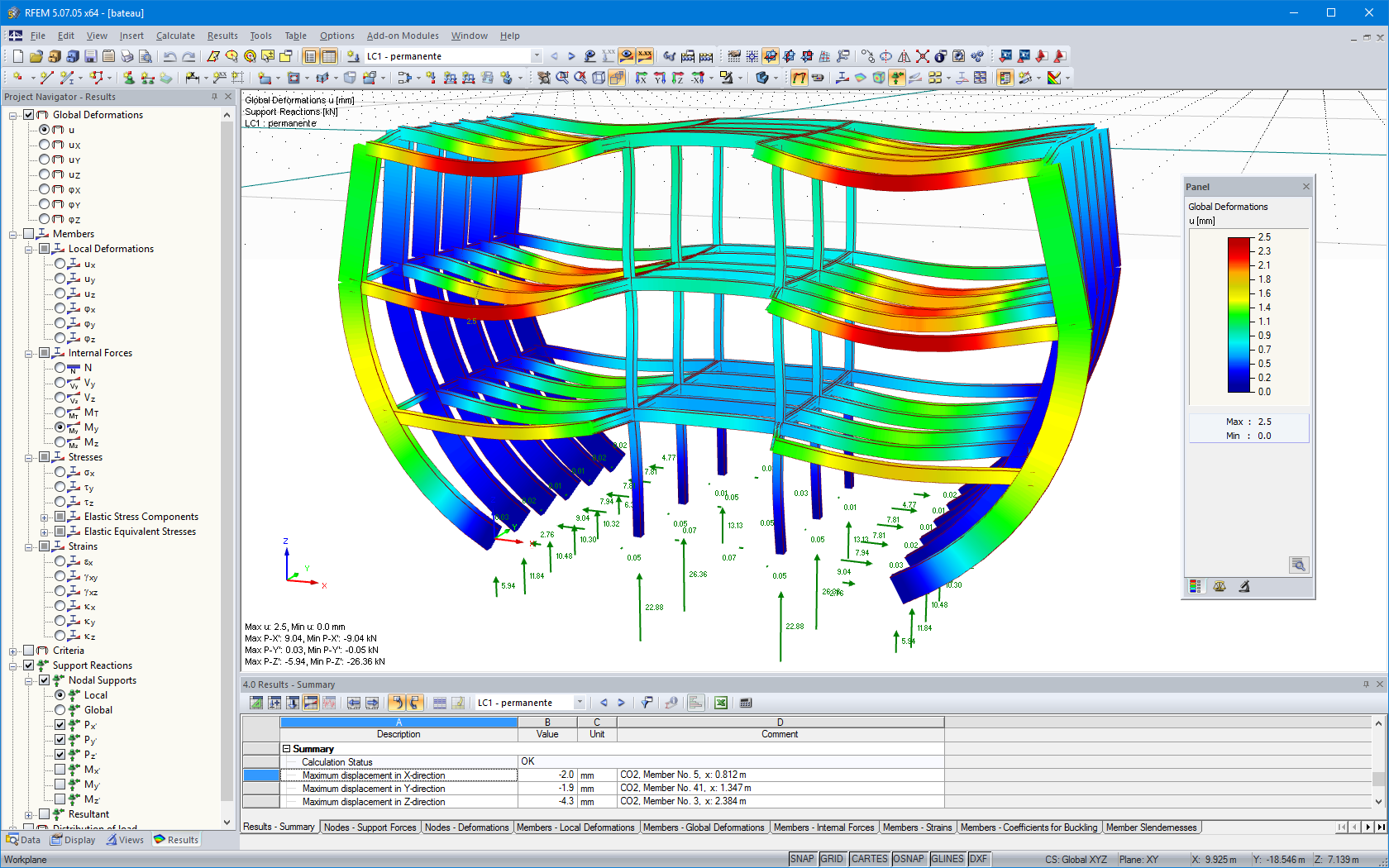This screenshot has width=1389, height=868.
Task: Expand the Elastic Stress Components node
Action: pyautogui.click(x=45, y=517)
